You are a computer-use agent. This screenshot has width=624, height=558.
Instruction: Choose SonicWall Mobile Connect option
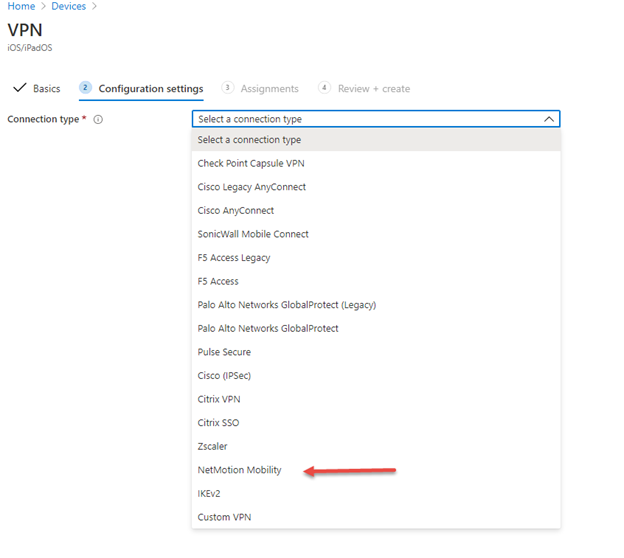(x=253, y=234)
